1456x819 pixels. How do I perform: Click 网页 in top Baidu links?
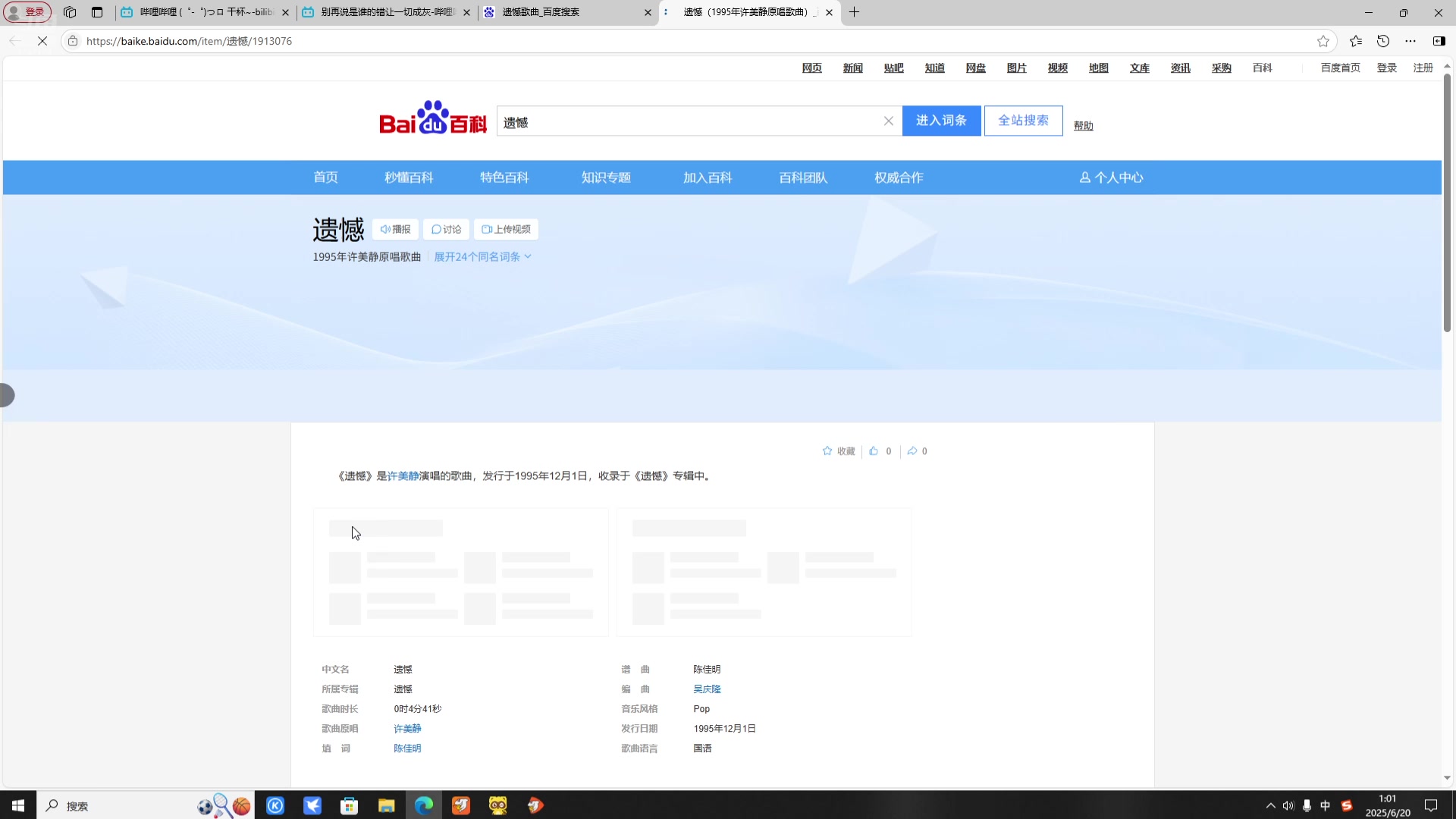812,68
